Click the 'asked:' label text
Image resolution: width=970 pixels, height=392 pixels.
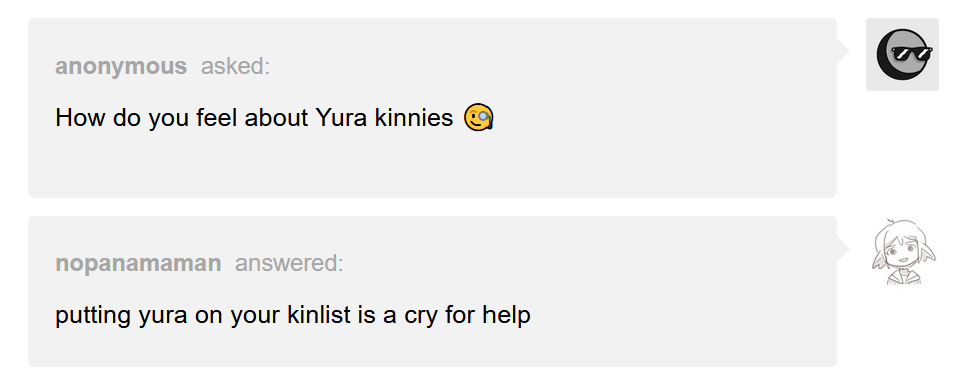tap(235, 66)
